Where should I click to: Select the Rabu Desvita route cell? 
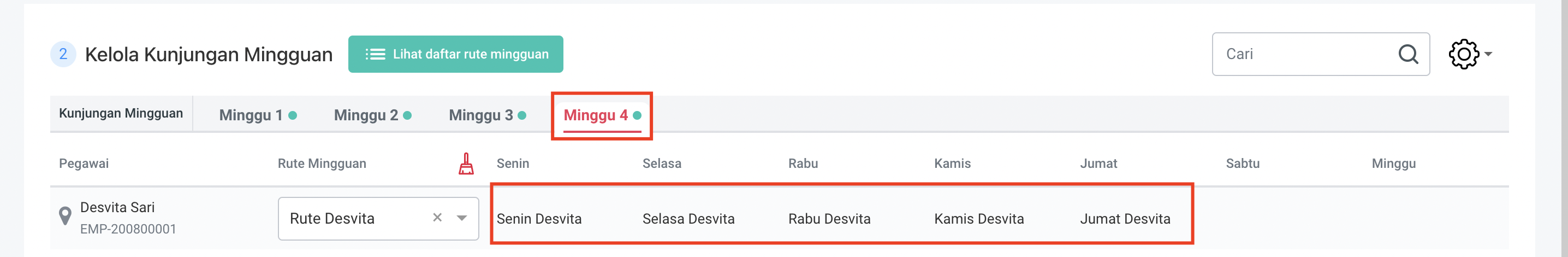[x=829, y=219]
